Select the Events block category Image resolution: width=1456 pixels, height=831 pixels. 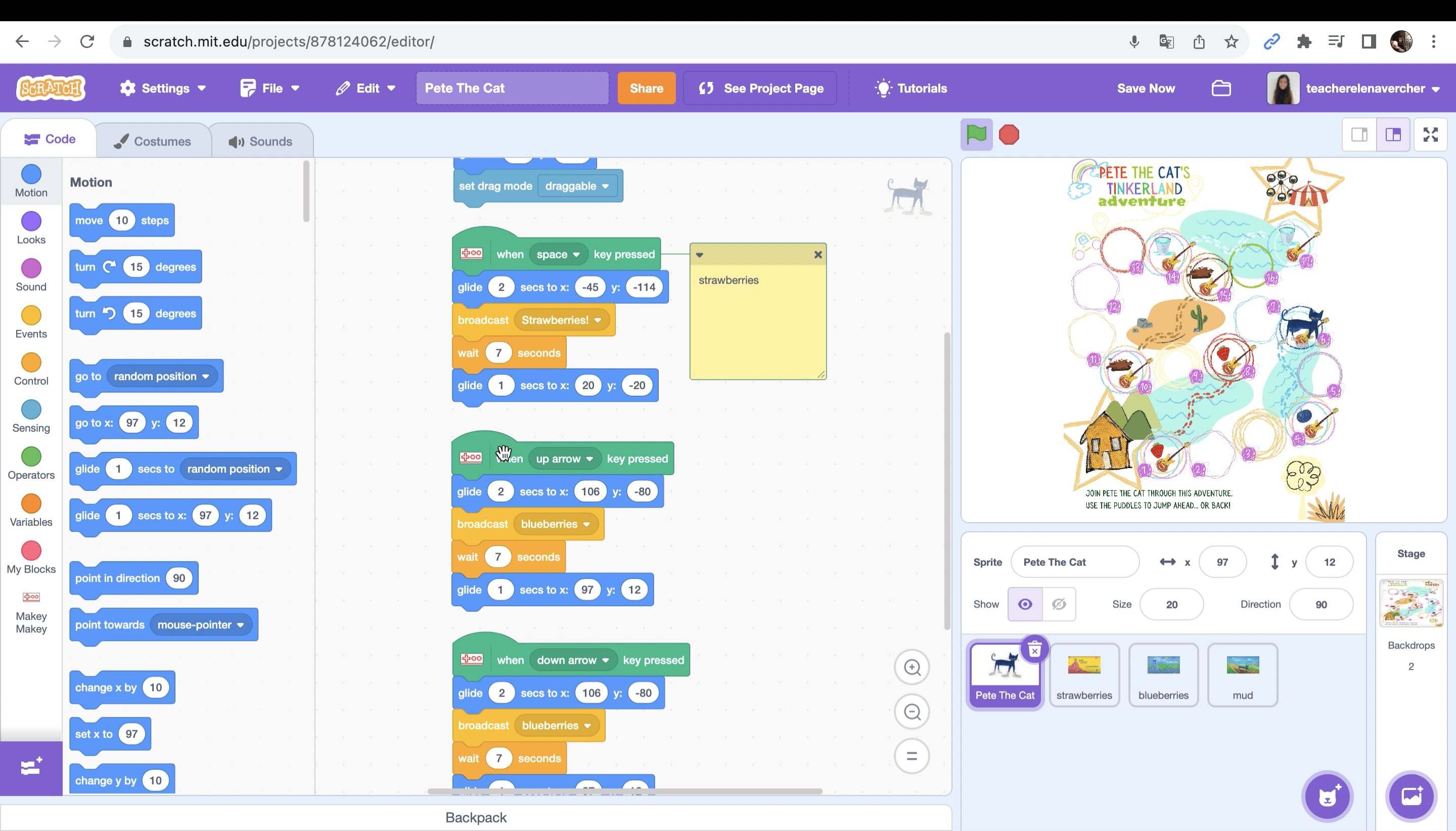point(31,322)
